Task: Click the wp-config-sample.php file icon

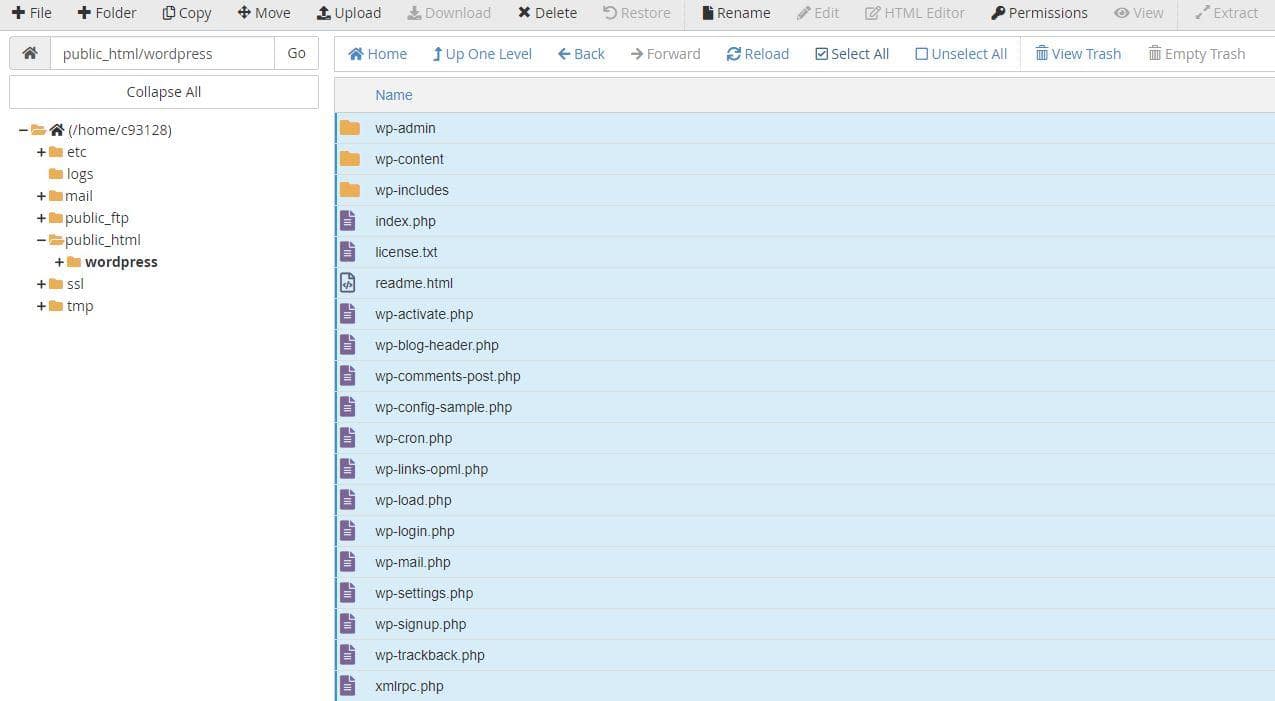Action: 348,407
